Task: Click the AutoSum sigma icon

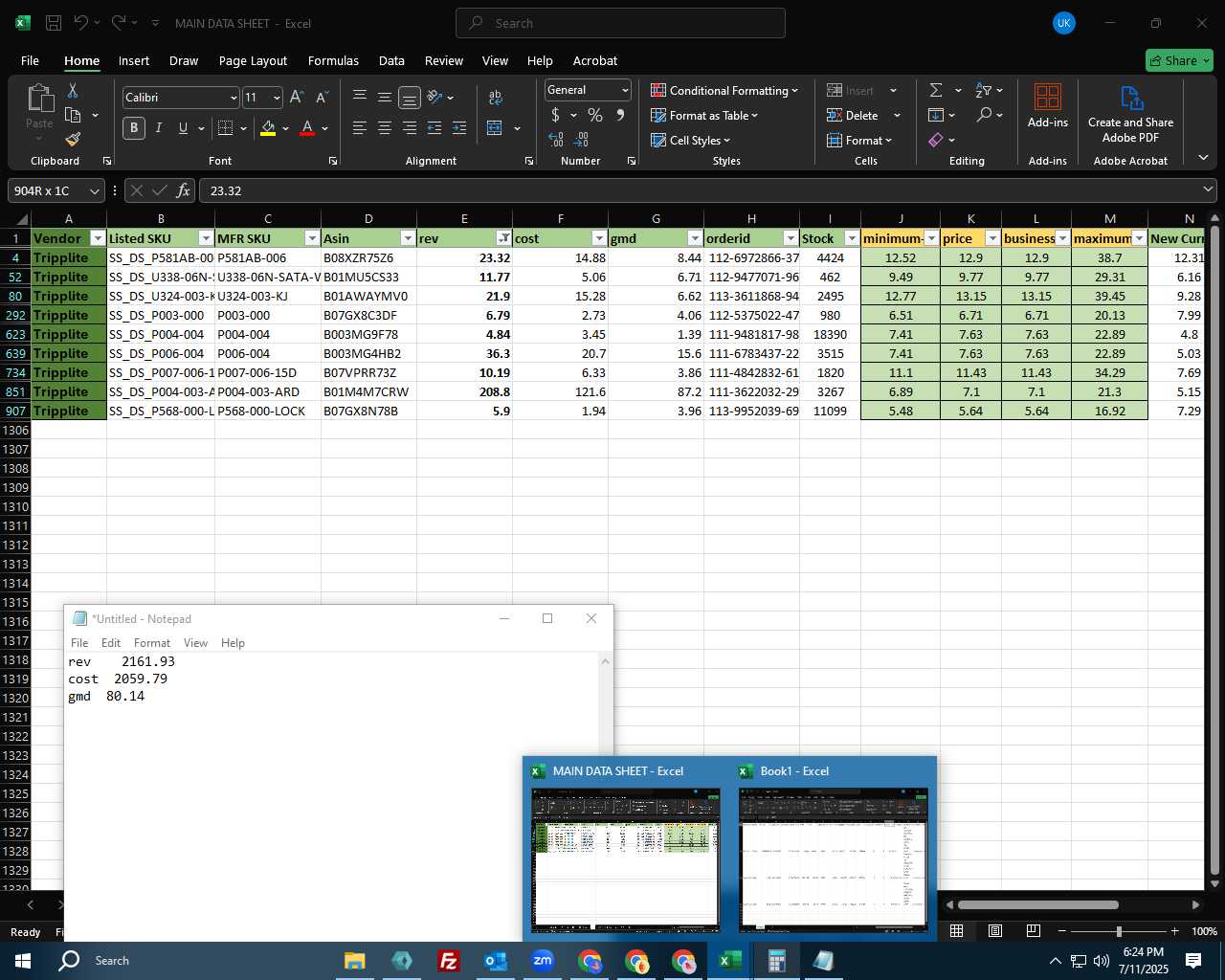Action: (x=936, y=90)
